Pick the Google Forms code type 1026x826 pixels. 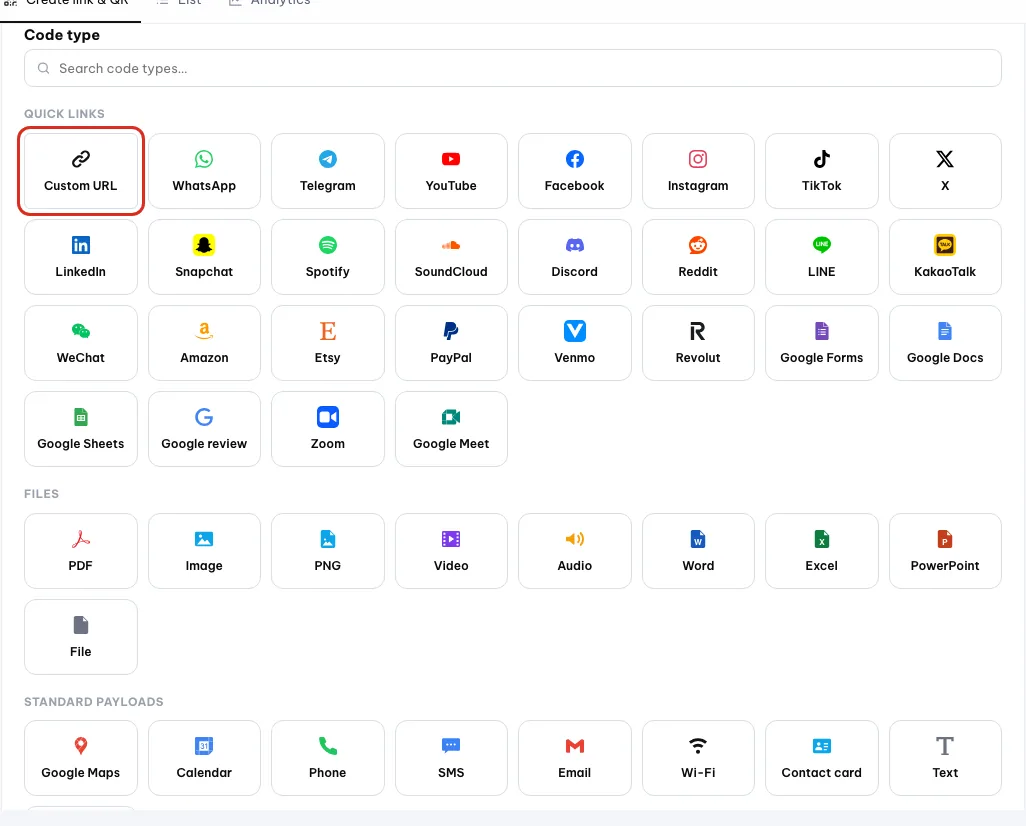822,343
